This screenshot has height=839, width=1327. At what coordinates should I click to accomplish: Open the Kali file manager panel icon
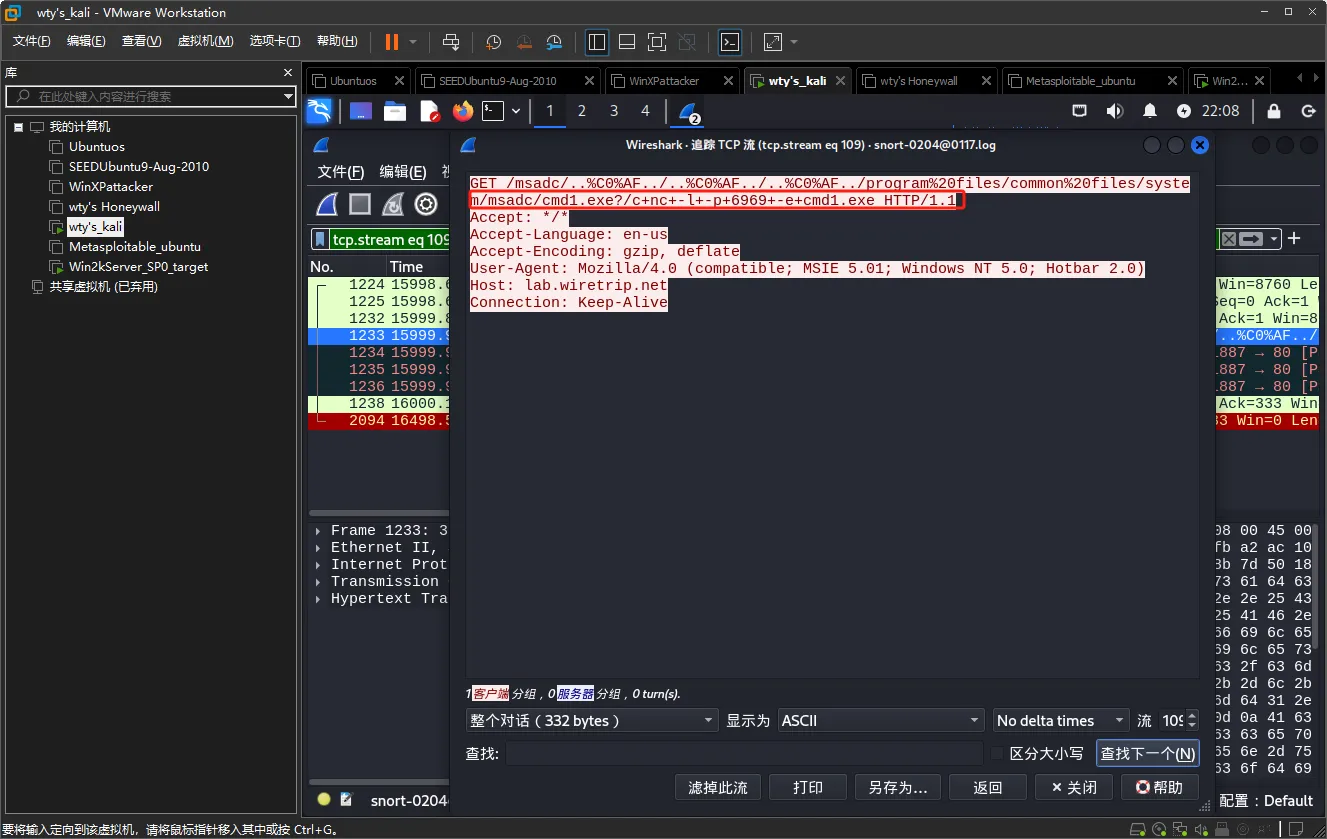(395, 111)
